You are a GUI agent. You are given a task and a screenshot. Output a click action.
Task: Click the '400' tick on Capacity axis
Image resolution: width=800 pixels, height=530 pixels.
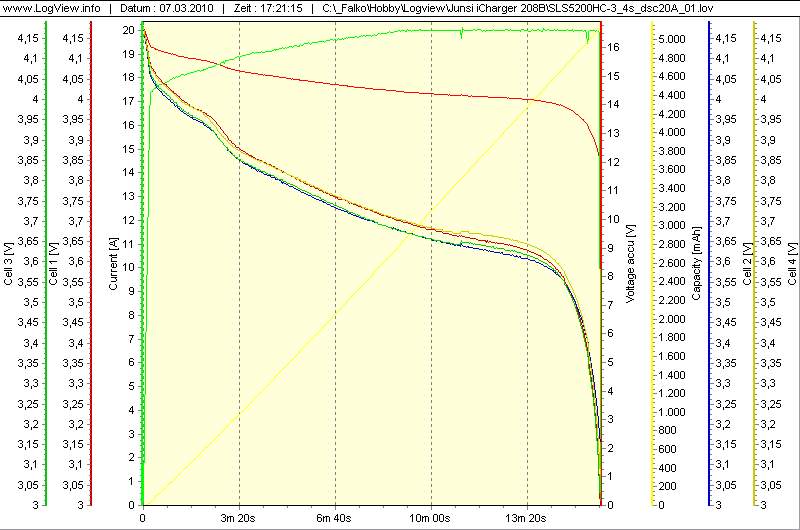[667, 468]
